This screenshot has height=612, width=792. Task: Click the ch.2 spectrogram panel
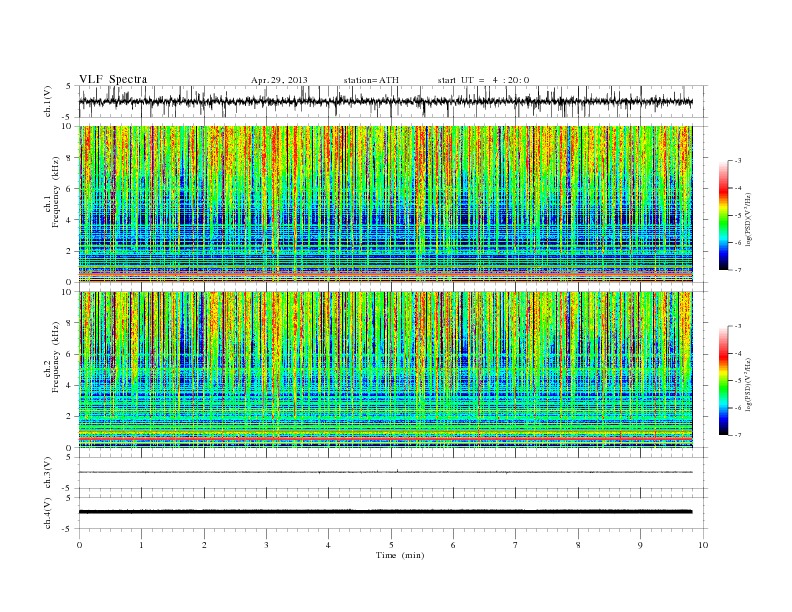point(386,369)
